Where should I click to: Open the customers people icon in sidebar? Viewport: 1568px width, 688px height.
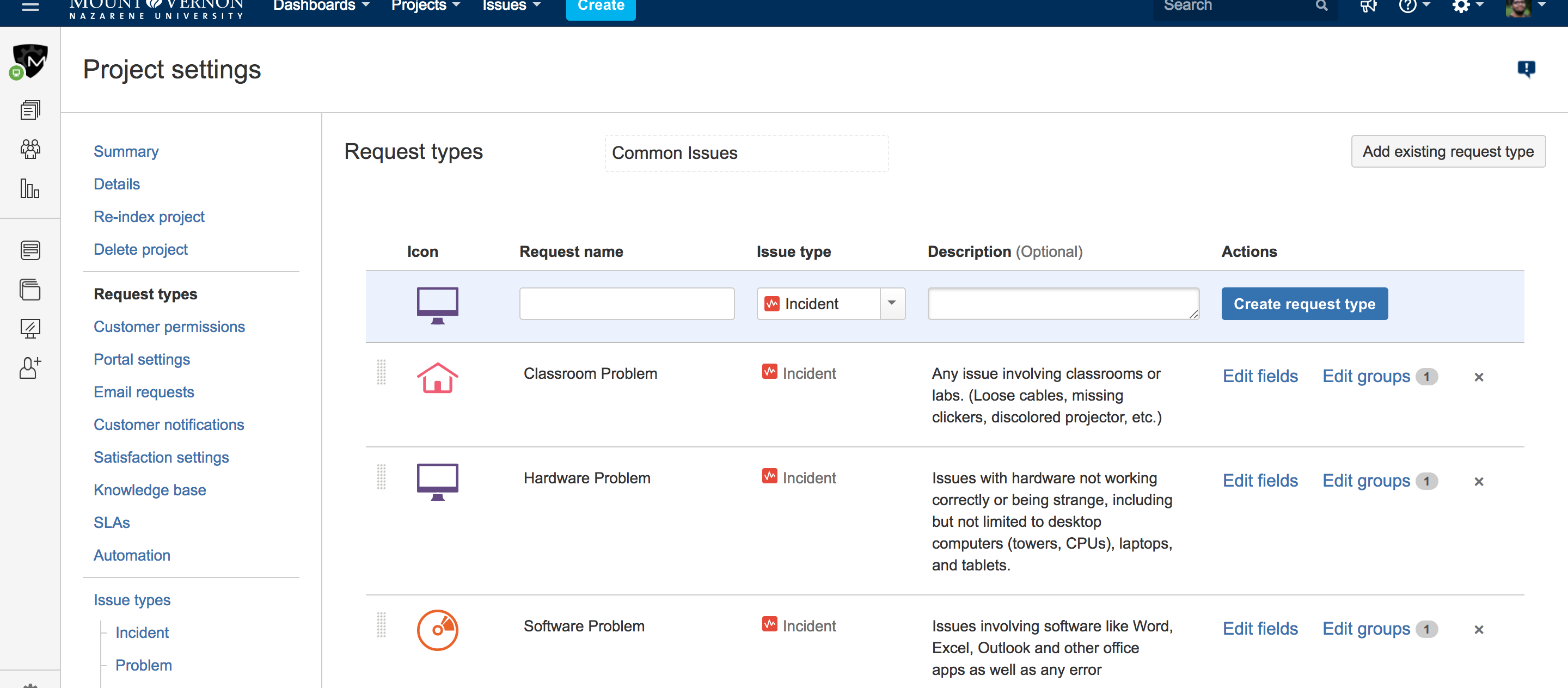click(x=30, y=149)
